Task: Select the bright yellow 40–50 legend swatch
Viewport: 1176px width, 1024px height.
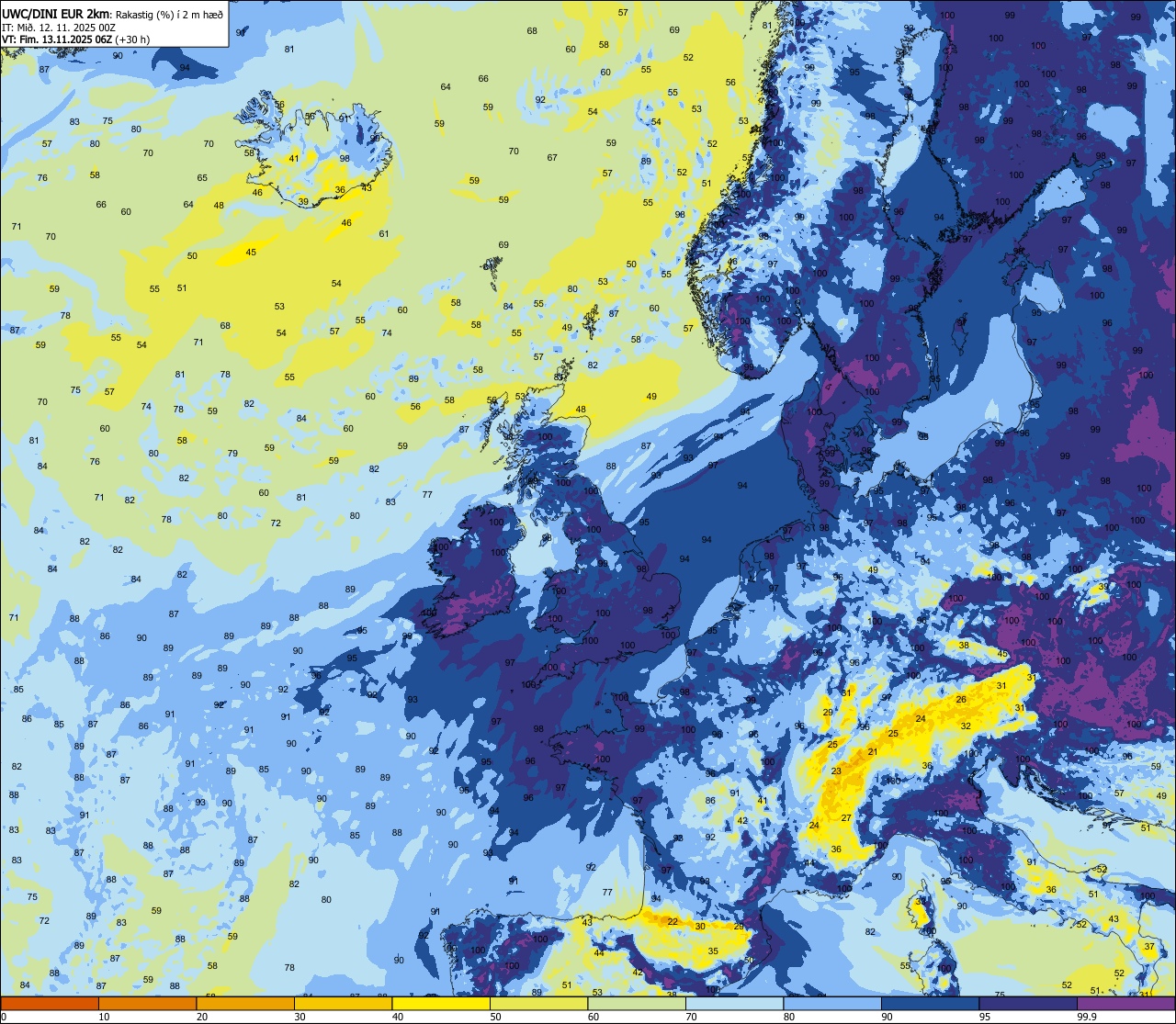Action: click(x=441, y=1003)
